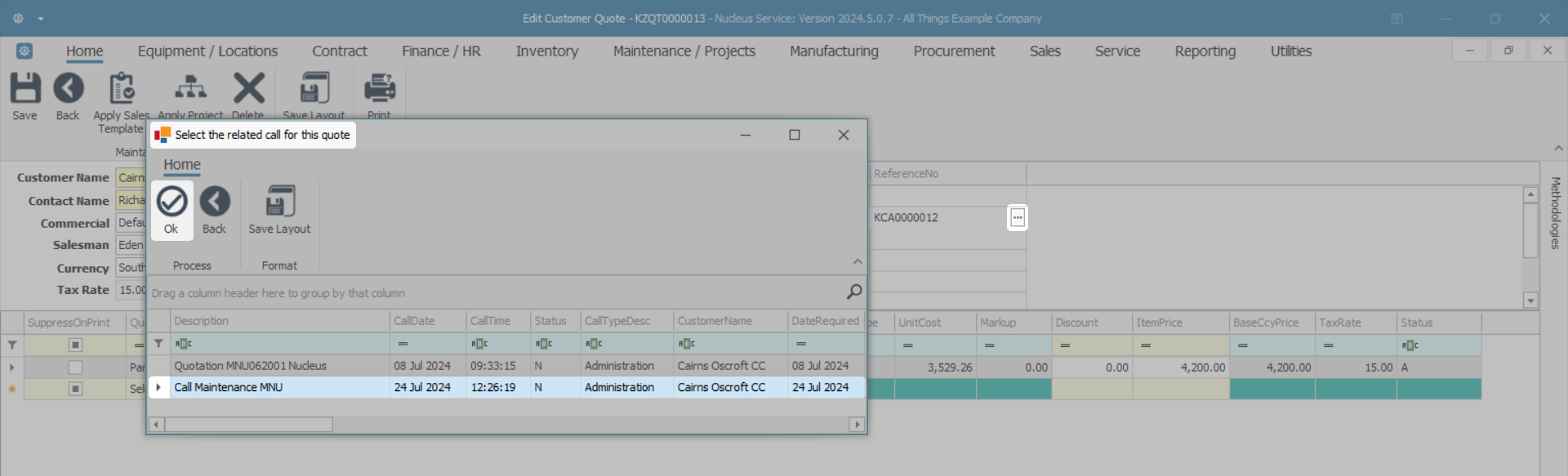Open the DateRequired filter operator
The image size is (1568, 476).
pos(800,344)
